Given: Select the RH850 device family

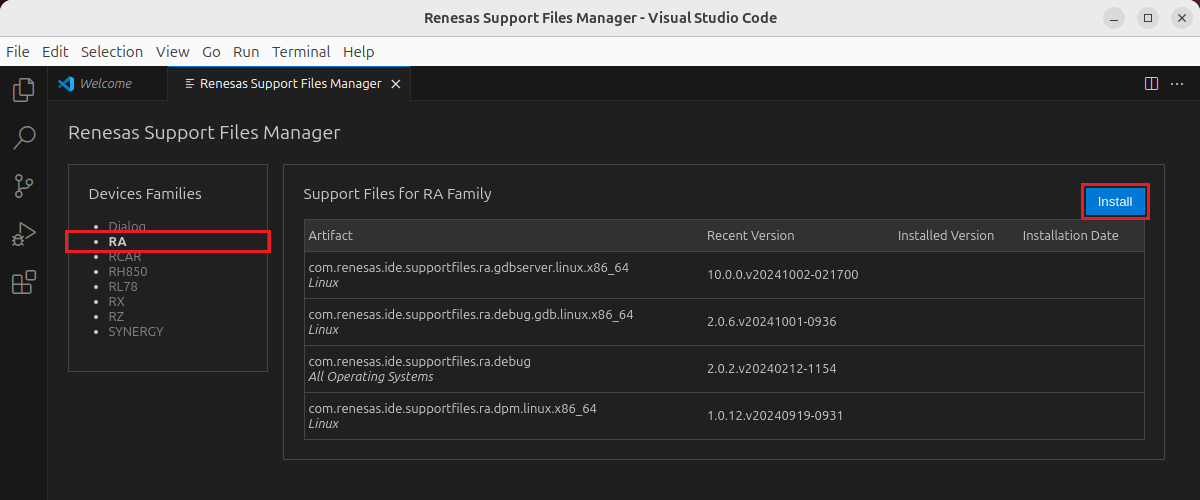Looking at the screenshot, I should (x=128, y=272).
